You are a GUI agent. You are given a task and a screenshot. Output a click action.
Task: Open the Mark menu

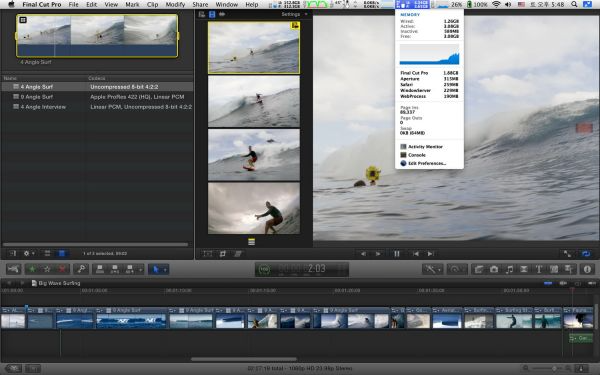(x=132, y=5)
